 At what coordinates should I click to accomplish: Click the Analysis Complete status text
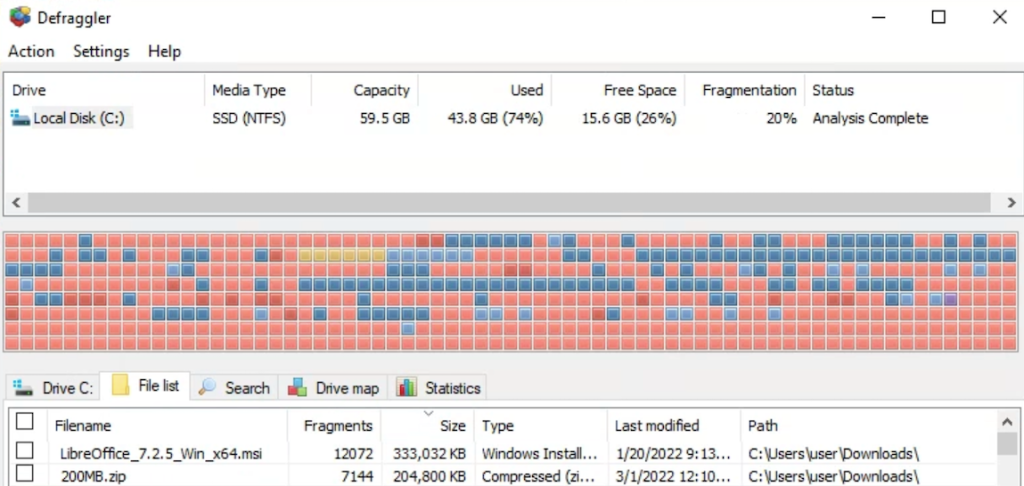(x=870, y=119)
